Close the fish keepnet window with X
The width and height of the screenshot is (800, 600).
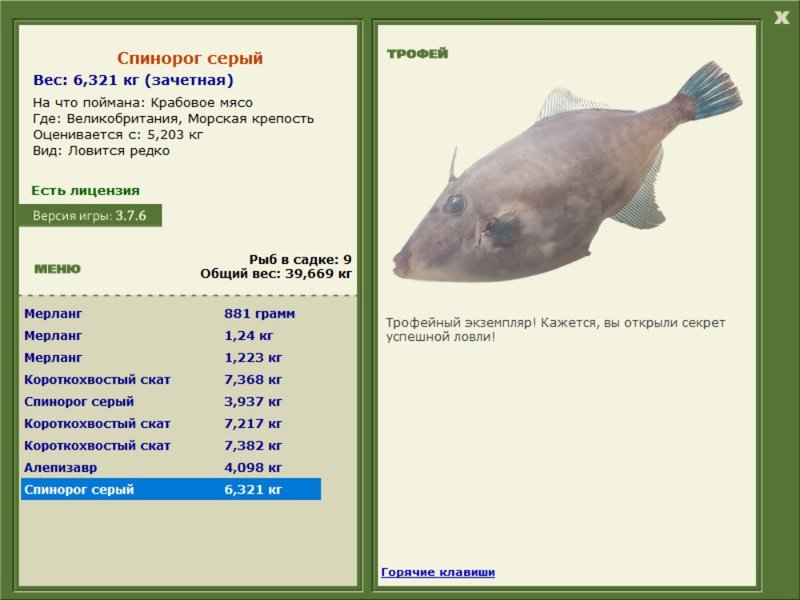(781, 18)
